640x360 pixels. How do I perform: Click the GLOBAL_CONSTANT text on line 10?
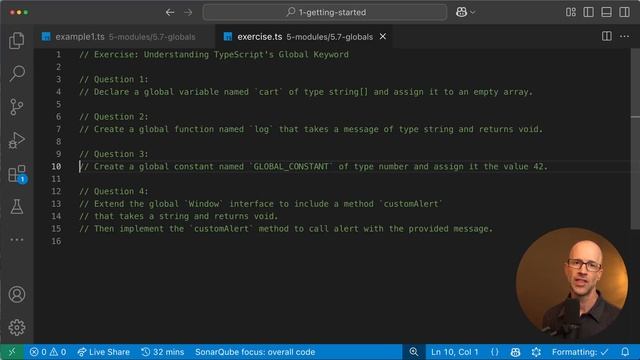pyautogui.click(x=291, y=167)
